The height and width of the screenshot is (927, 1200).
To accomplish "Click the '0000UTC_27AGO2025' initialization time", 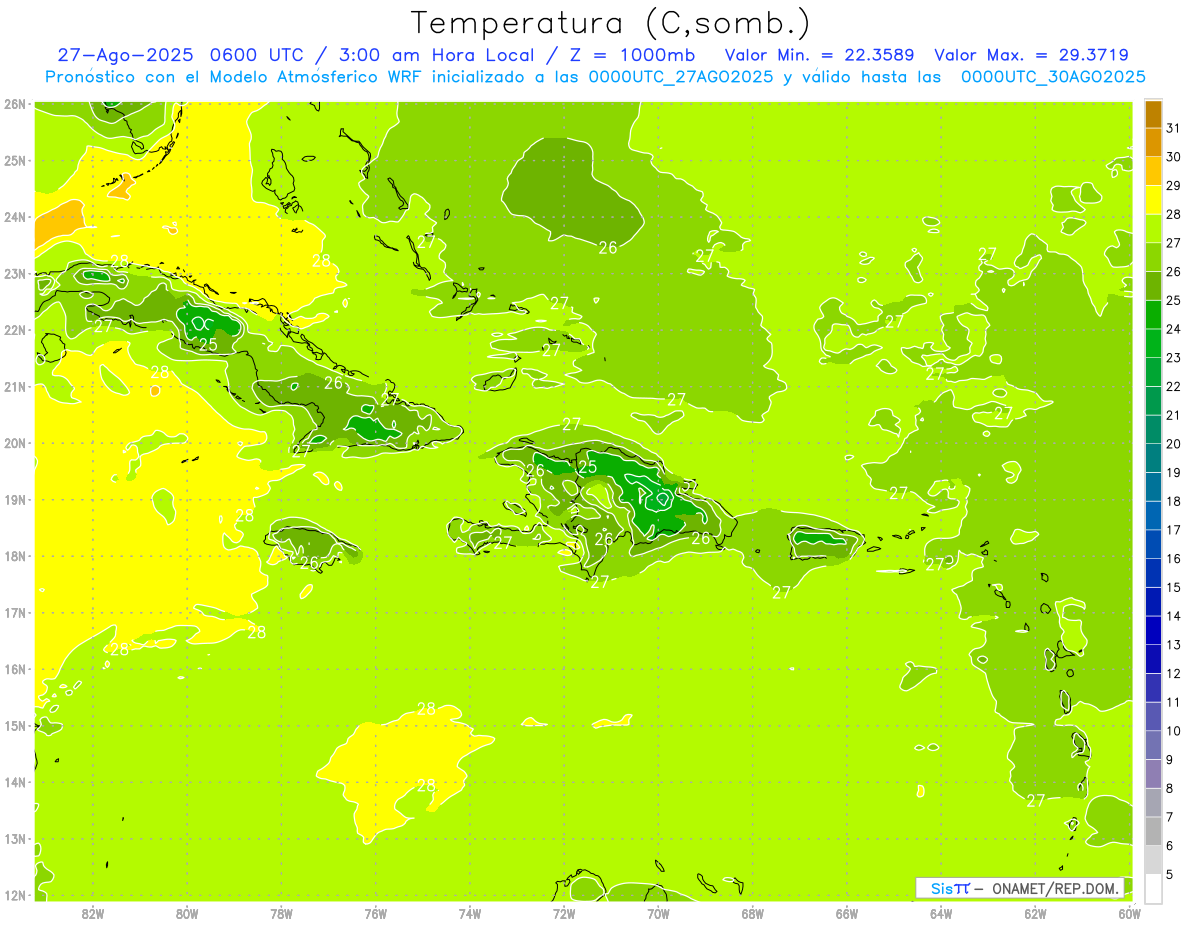I will 681,77.
